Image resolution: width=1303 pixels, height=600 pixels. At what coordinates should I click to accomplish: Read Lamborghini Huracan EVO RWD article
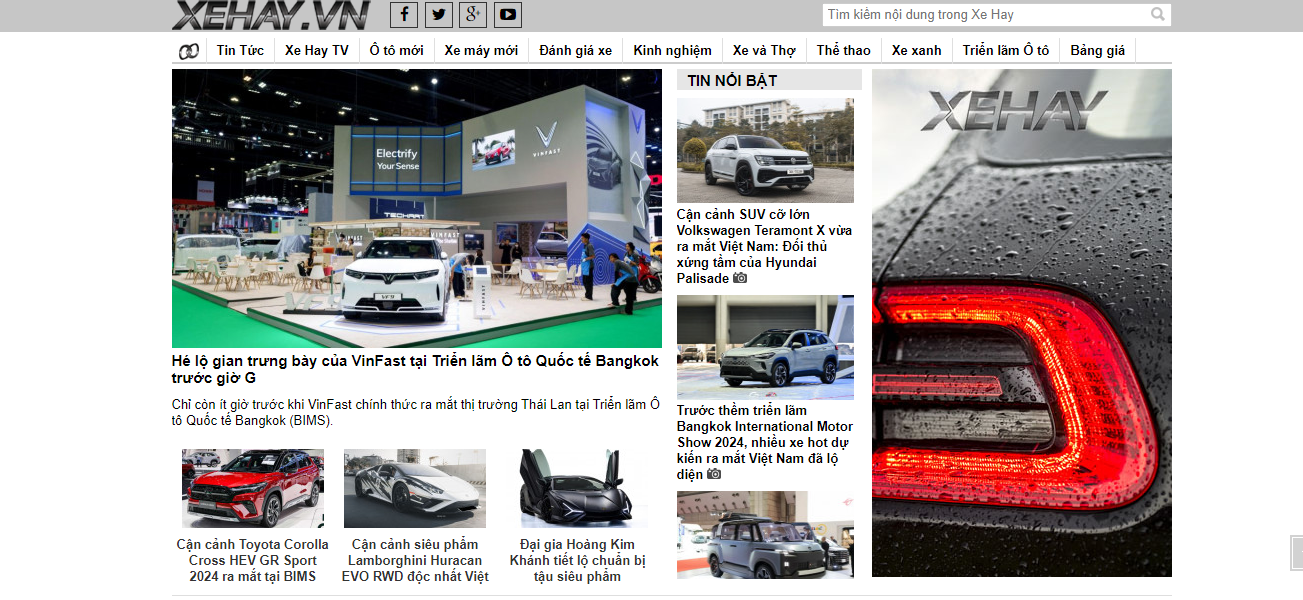pyautogui.click(x=415, y=560)
